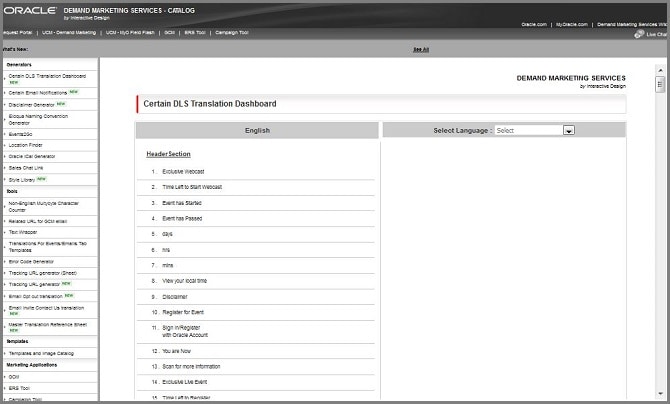Select Certain DLS Translation Dashboard in sidebar
This screenshot has height=404, width=670.
(47, 76)
